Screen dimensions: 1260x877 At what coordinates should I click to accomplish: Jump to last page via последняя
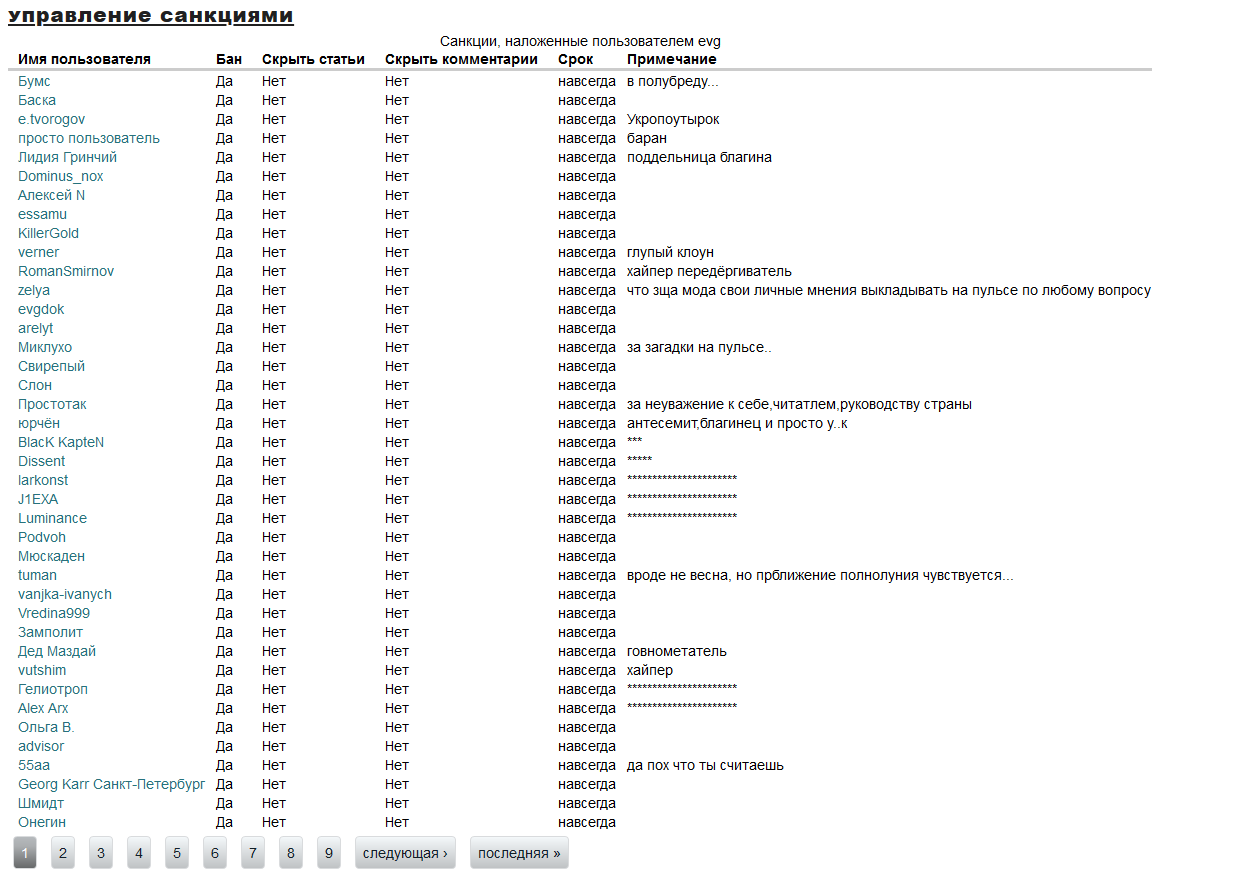(519, 853)
